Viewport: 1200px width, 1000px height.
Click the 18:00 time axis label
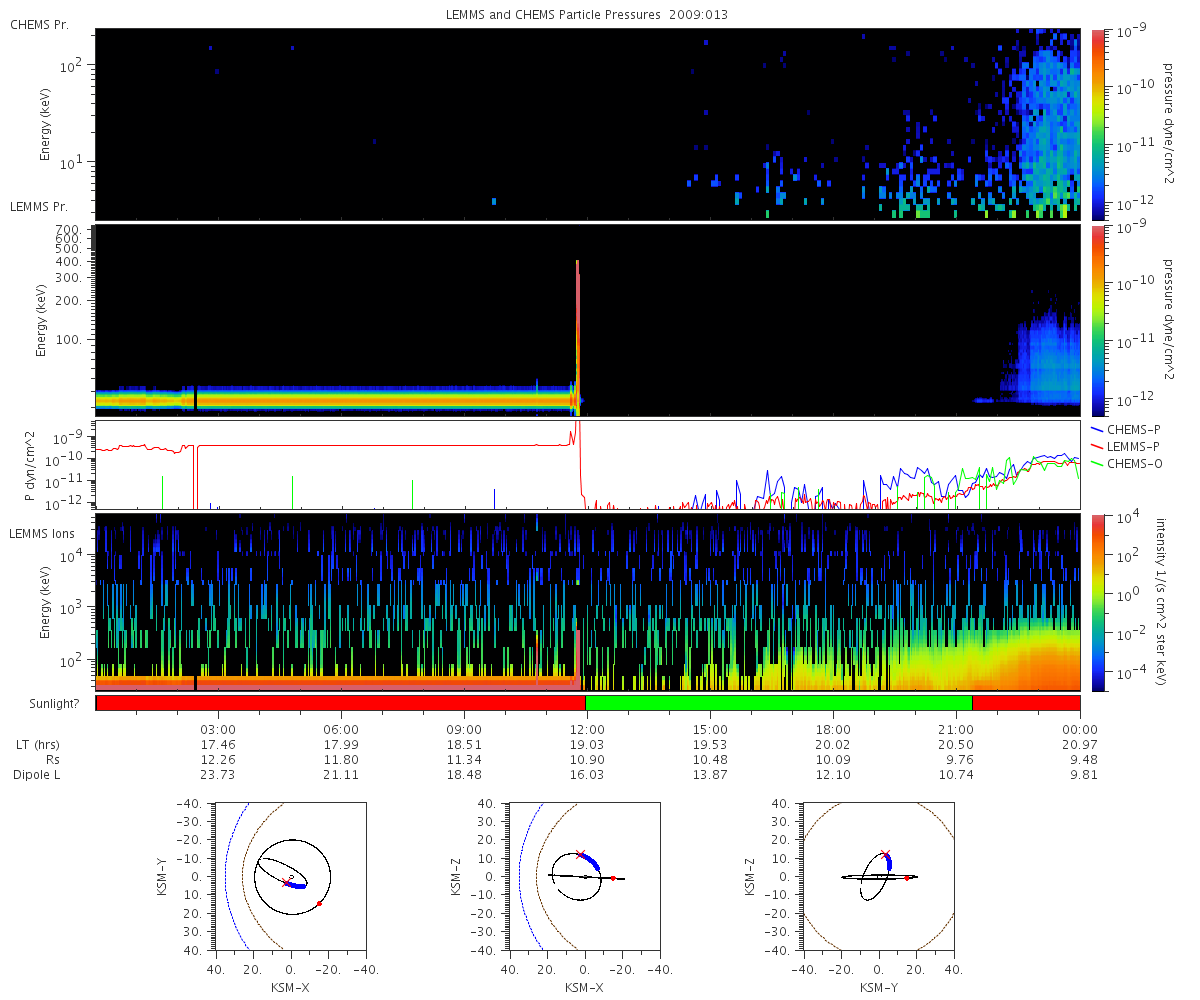tap(833, 729)
